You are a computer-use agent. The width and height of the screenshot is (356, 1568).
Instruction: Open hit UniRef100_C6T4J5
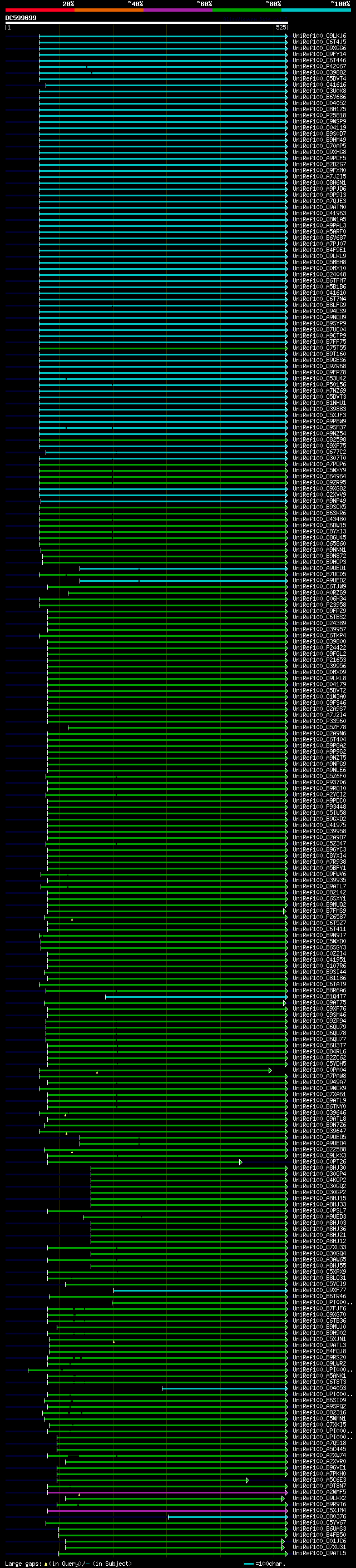click(x=319, y=42)
